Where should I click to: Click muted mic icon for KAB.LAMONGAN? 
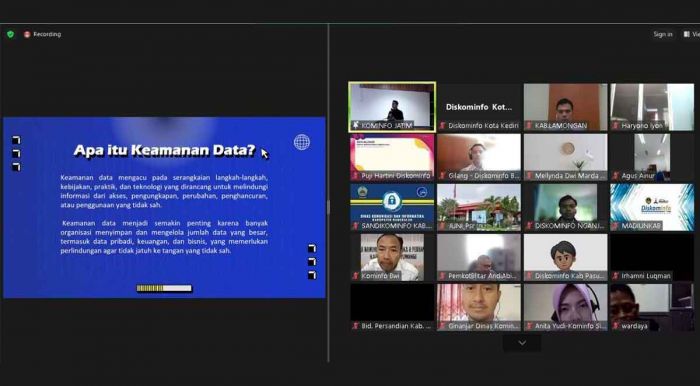pyautogui.click(x=529, y=126)
